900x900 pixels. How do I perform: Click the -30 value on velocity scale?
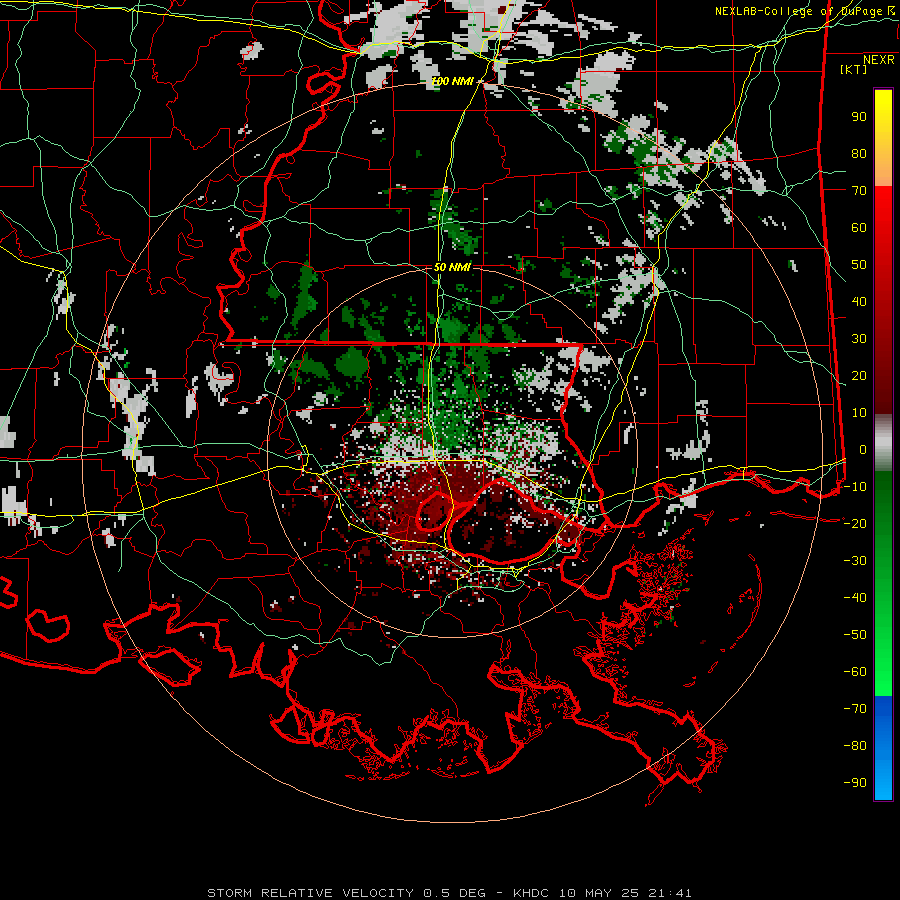tap(855, 561)
